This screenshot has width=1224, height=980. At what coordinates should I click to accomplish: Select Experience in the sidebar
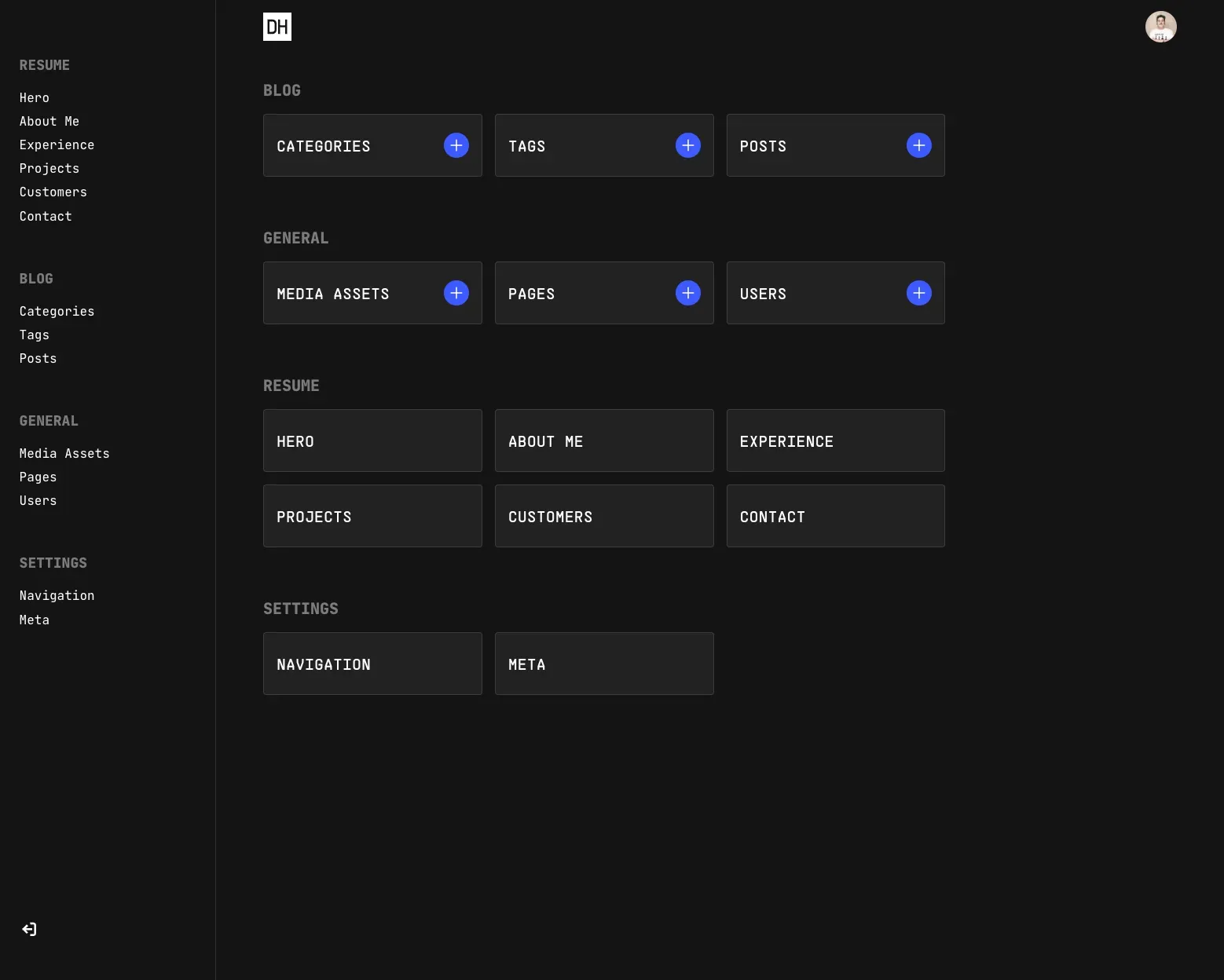pos(57,144)
